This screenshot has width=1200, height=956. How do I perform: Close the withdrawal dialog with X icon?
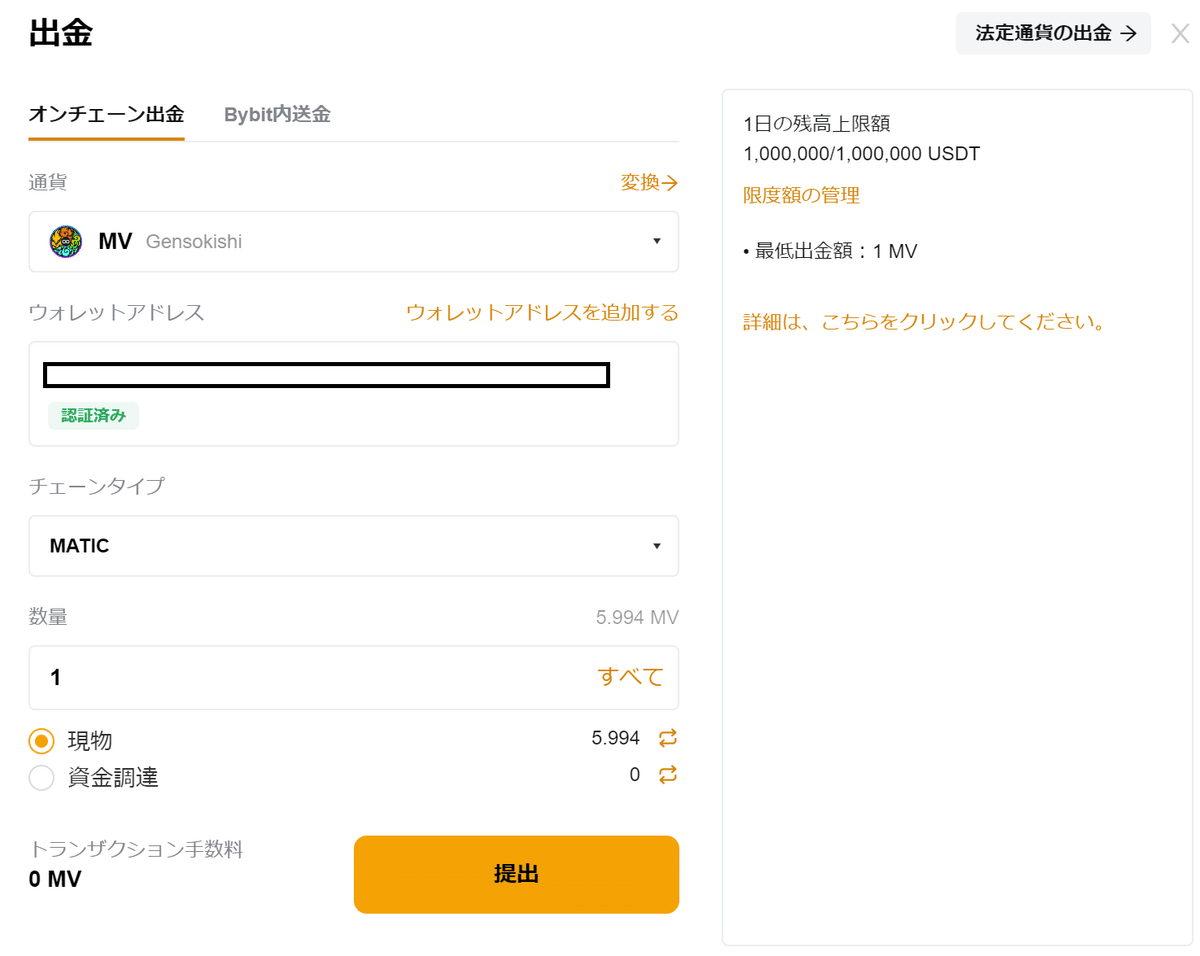click(1180, 33)
